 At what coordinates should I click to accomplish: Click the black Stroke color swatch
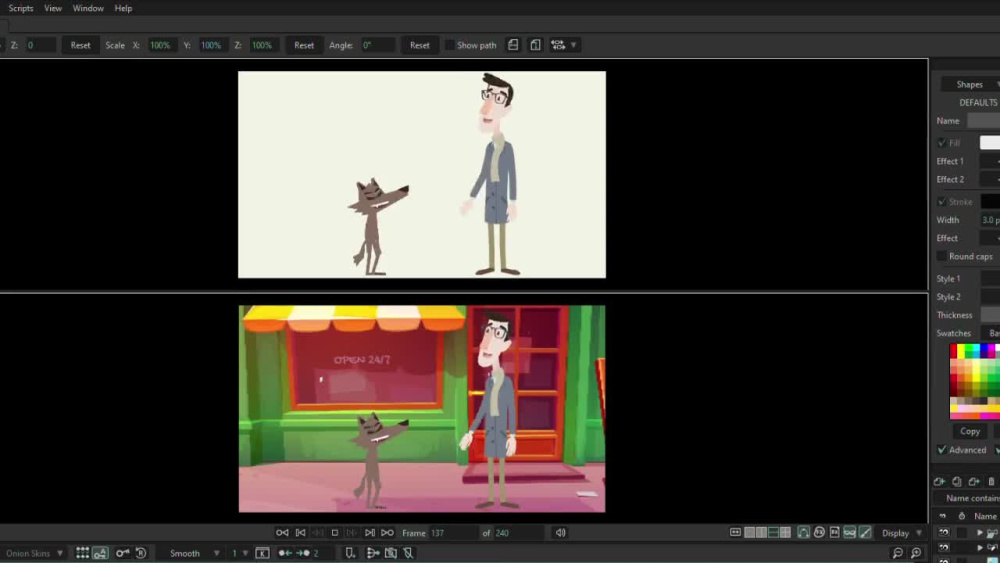990,201
